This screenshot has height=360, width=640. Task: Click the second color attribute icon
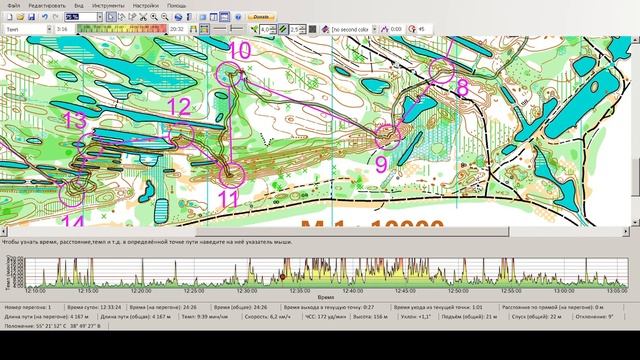pos(325,29)
